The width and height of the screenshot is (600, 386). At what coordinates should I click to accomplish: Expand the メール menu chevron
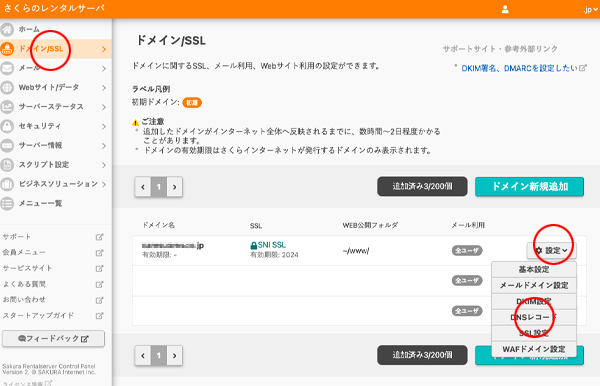[x=104, y=68]
